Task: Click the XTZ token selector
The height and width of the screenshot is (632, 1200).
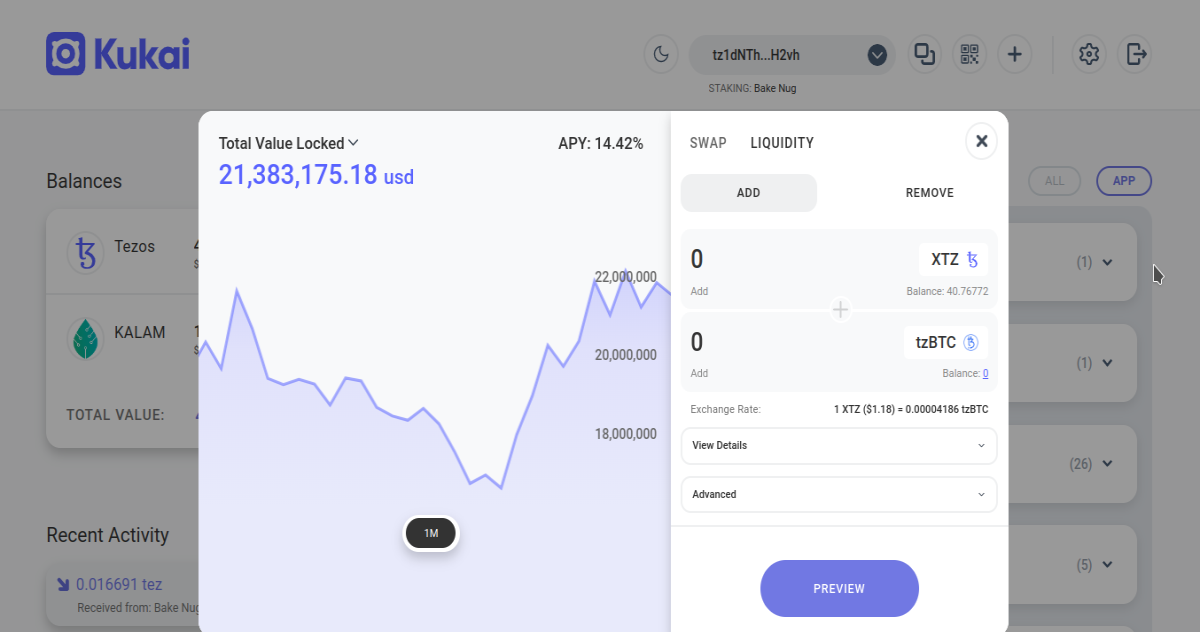Action: 954,260
